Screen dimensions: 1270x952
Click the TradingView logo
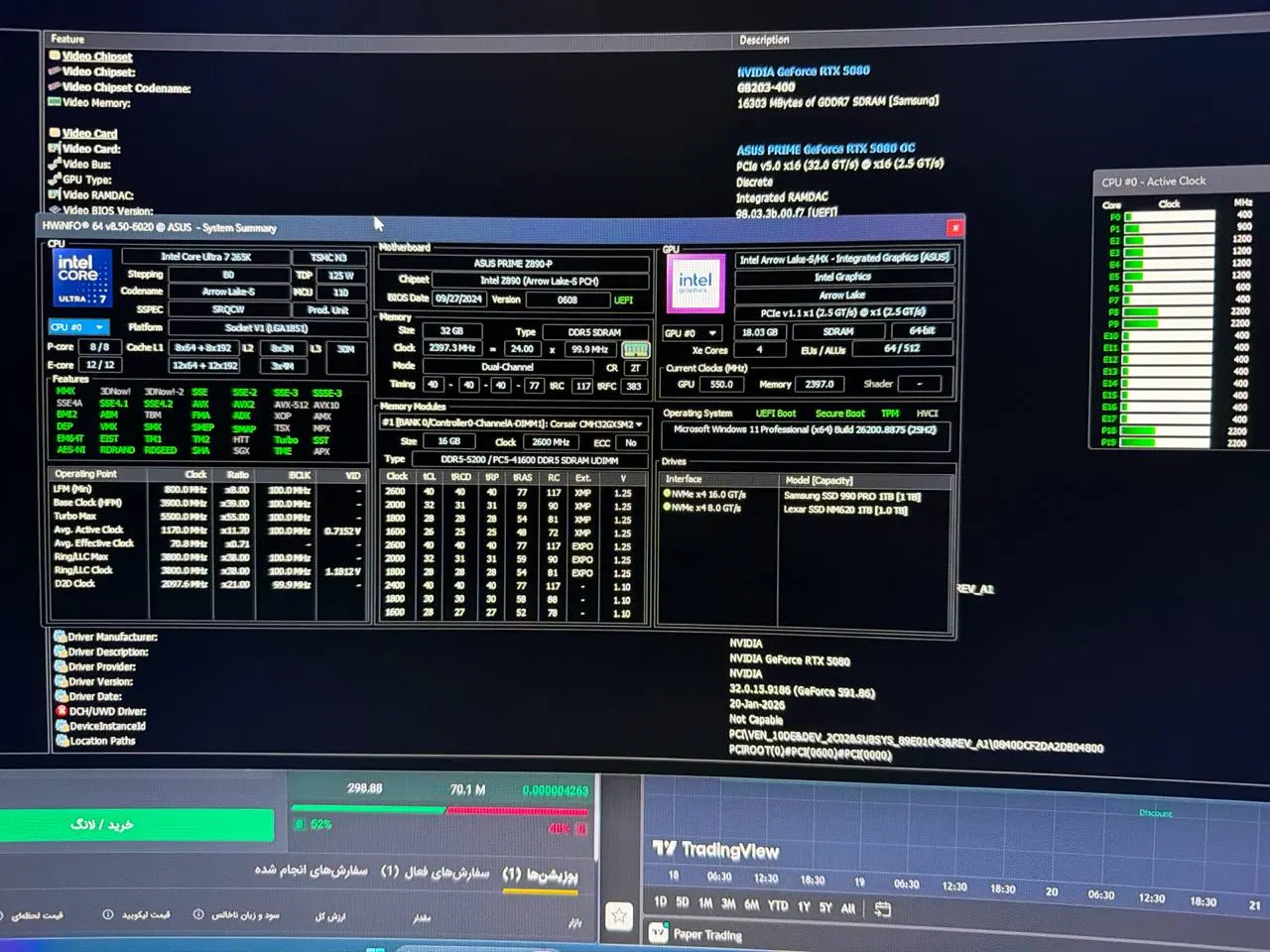coord(715,850)
